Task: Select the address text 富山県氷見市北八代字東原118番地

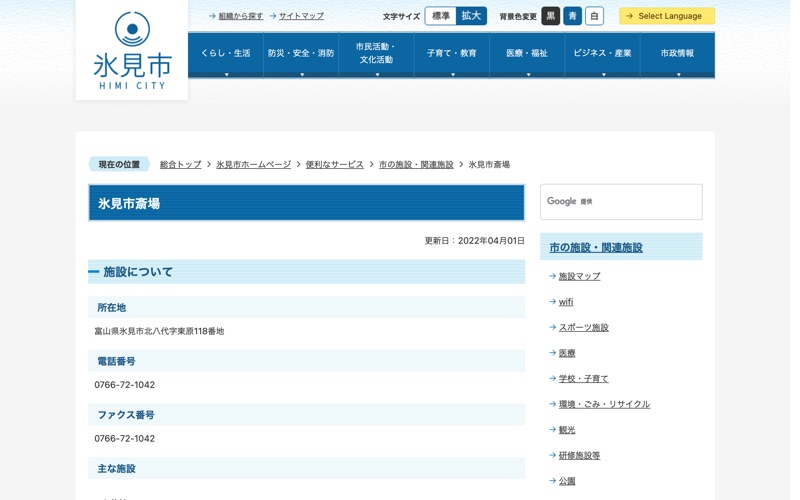Action: click(159, 331)
